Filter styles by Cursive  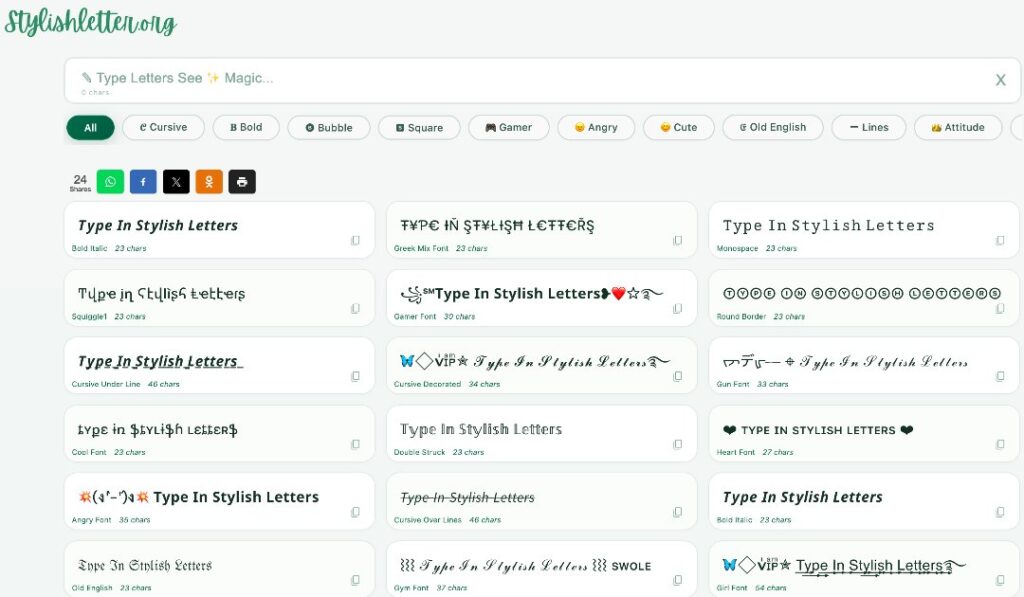click(163, 127)
